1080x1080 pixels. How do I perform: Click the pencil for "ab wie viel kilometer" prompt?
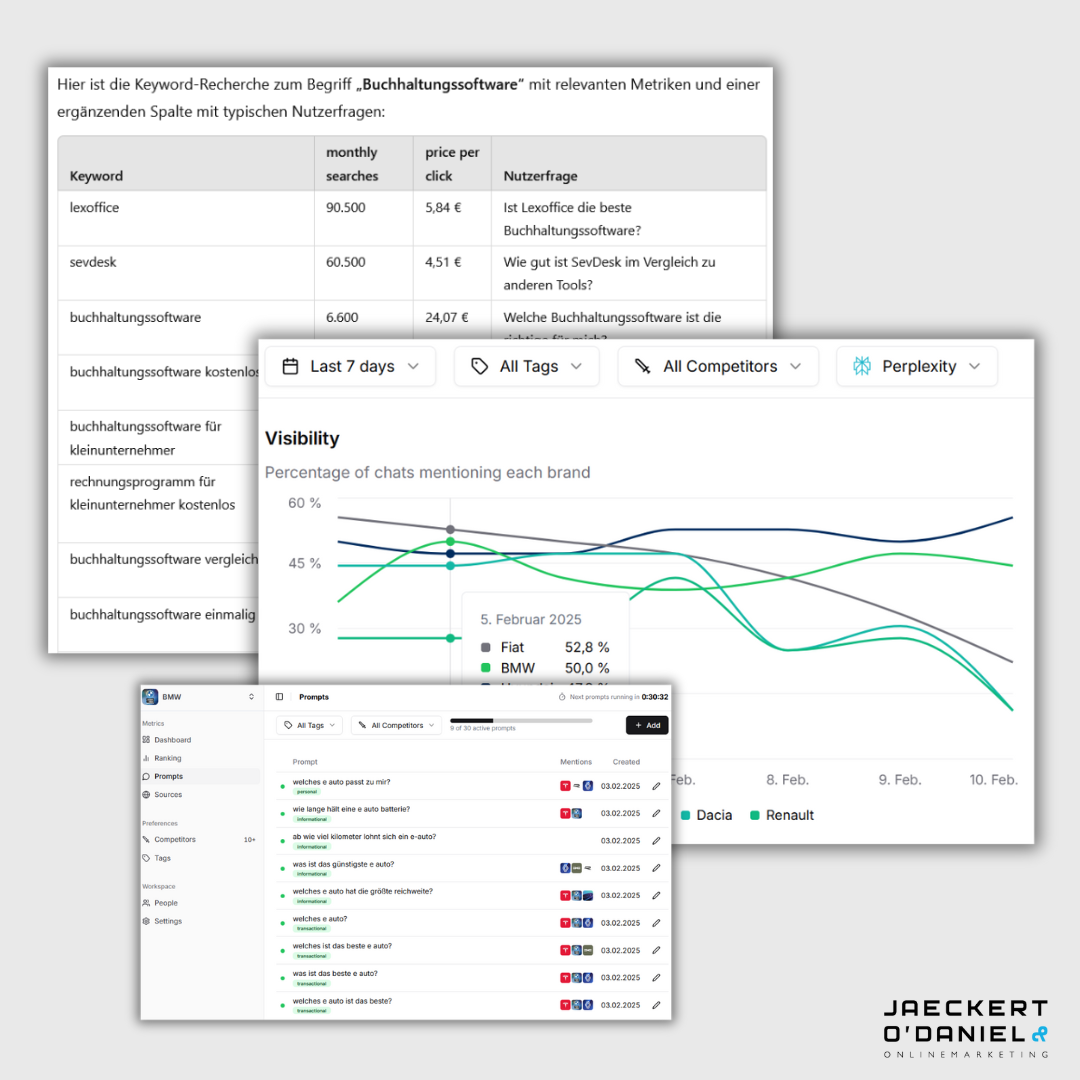pos(656,840)
